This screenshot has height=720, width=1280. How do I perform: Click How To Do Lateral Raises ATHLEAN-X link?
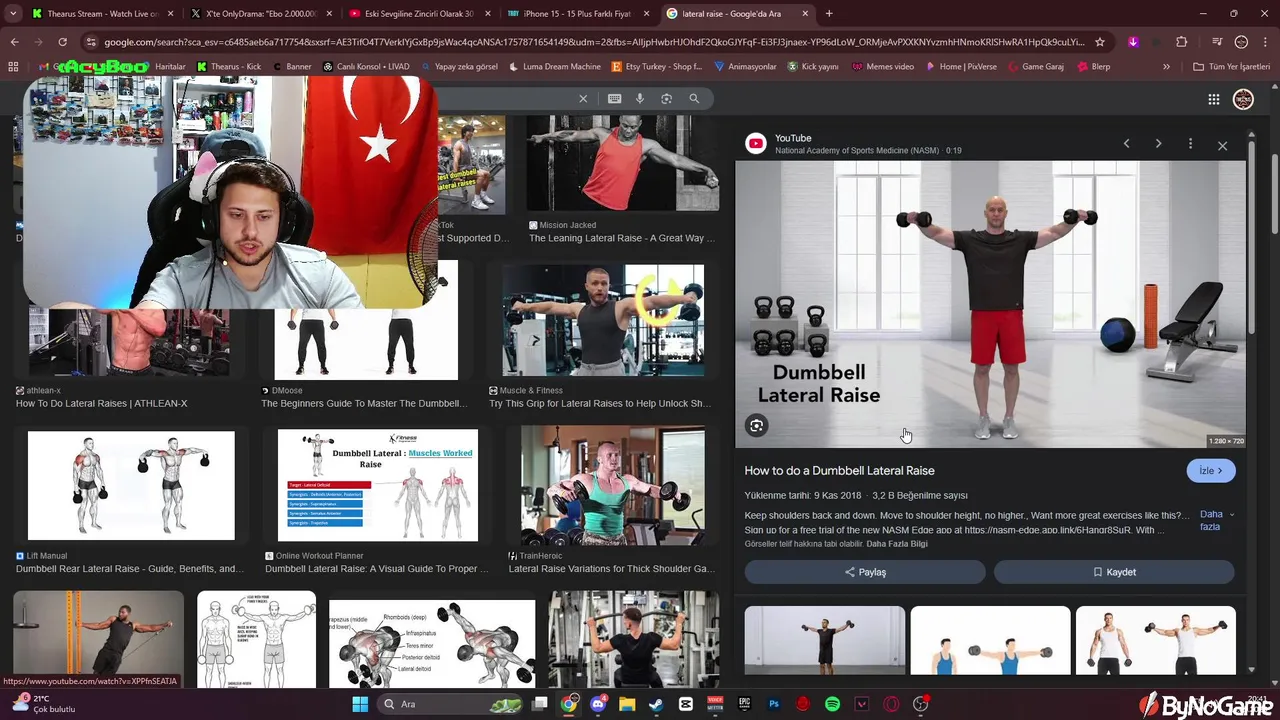(101, 403)
